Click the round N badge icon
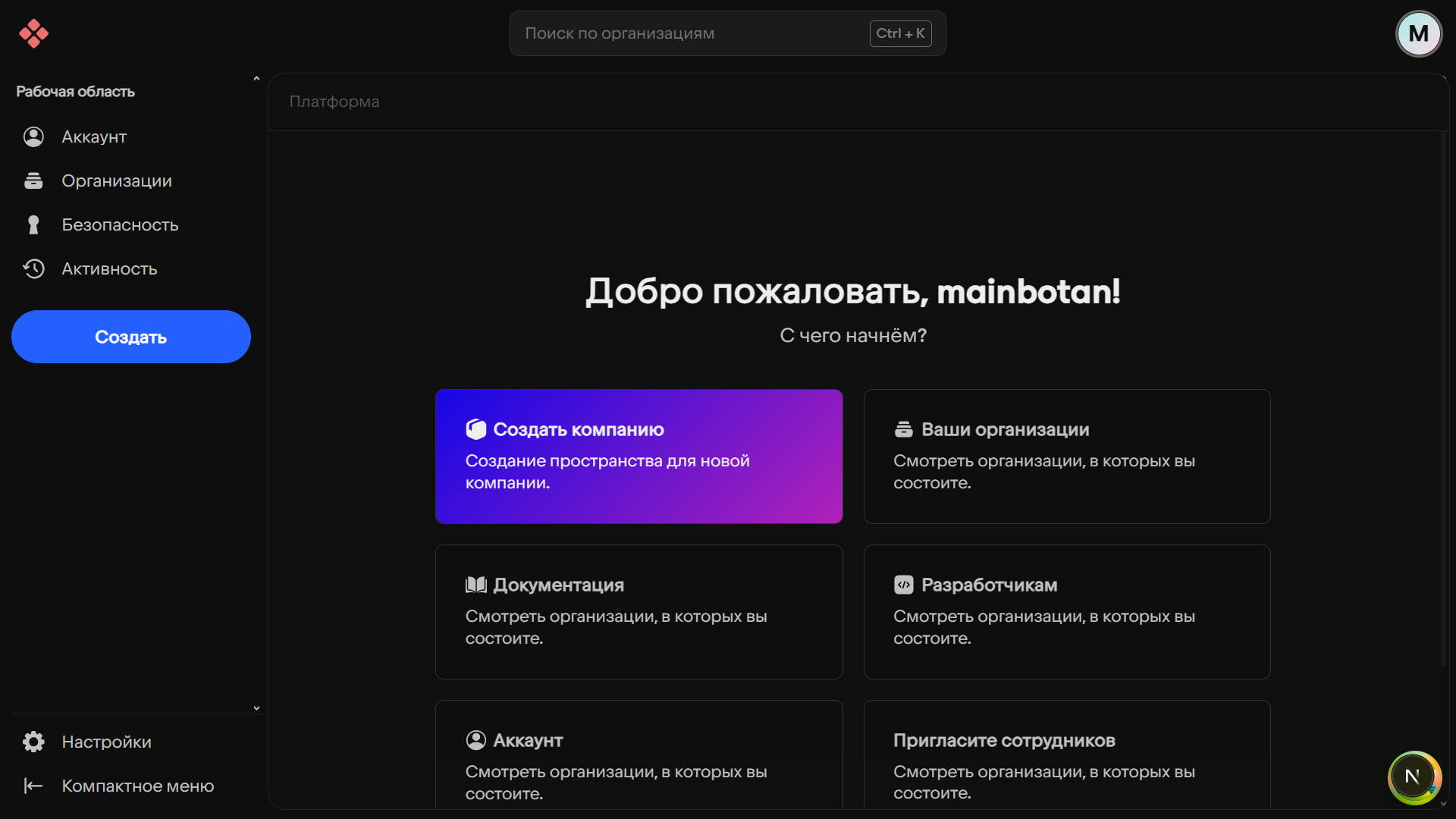Image resolution: width=1456 pixels, height=819 pixels. point(1414,777)
